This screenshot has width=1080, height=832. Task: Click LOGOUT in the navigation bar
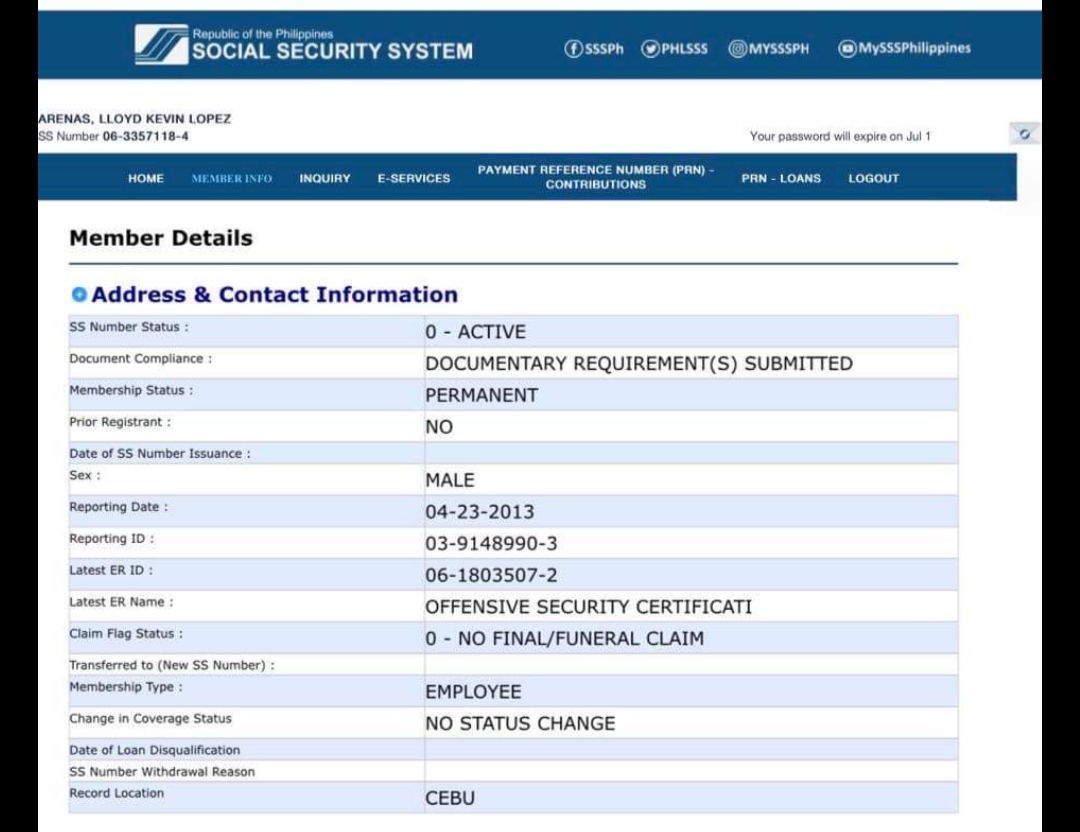[873, 179]
